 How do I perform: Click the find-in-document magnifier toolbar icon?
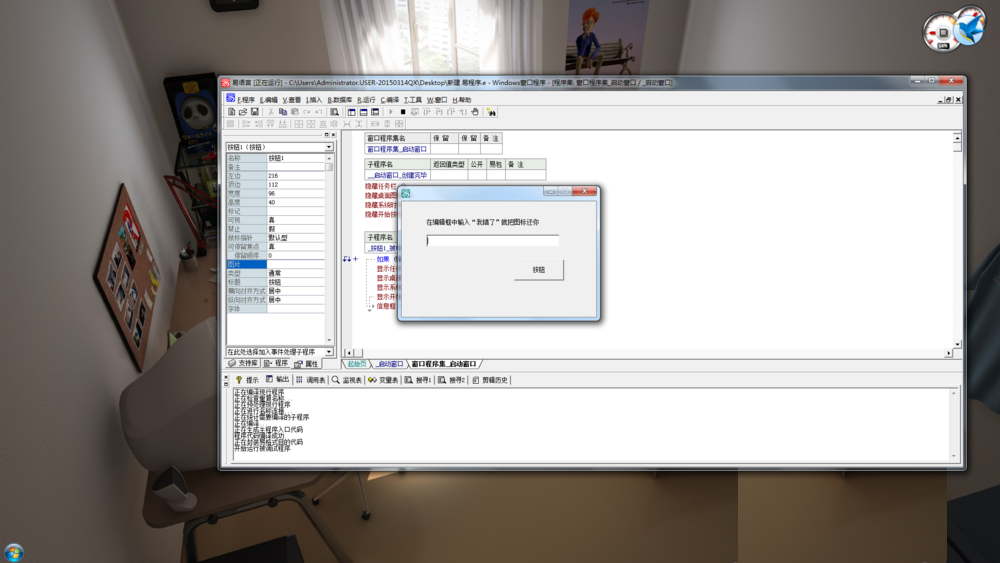(x=334, y=112)
